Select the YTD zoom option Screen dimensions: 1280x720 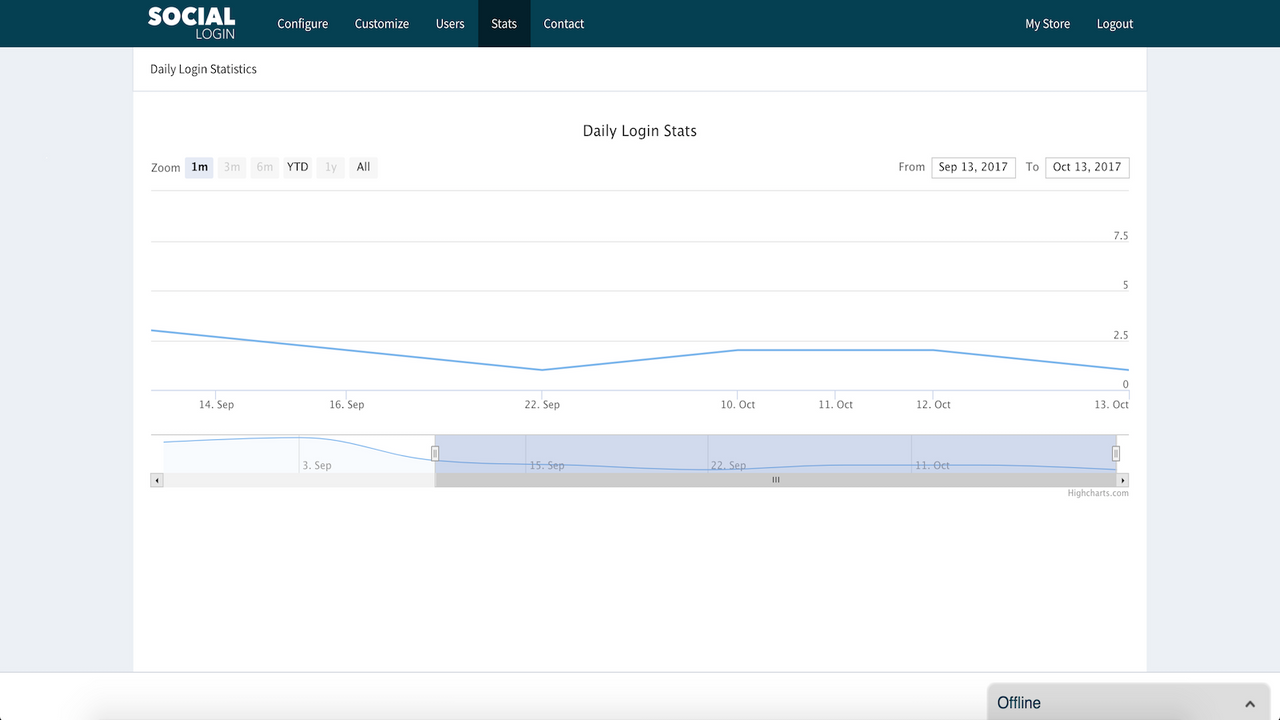coord(297,167)
